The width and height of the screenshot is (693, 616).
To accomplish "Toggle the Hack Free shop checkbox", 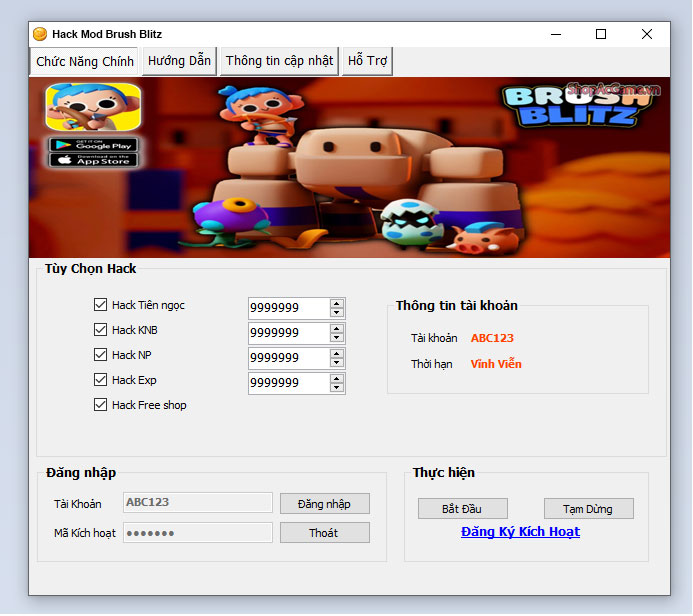I will [100, 405].
